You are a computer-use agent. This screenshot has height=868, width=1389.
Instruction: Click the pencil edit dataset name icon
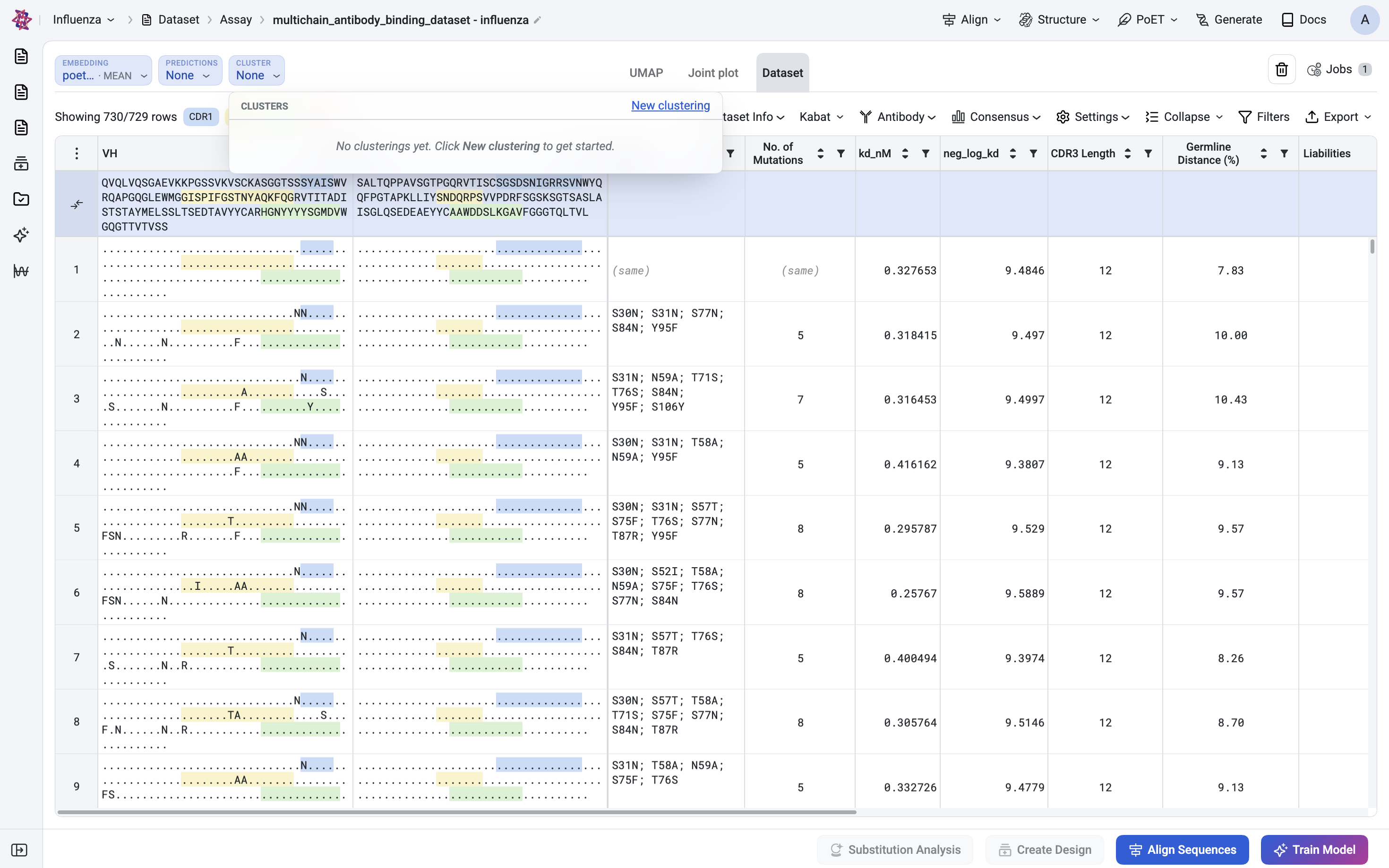(x=538, y=20)
